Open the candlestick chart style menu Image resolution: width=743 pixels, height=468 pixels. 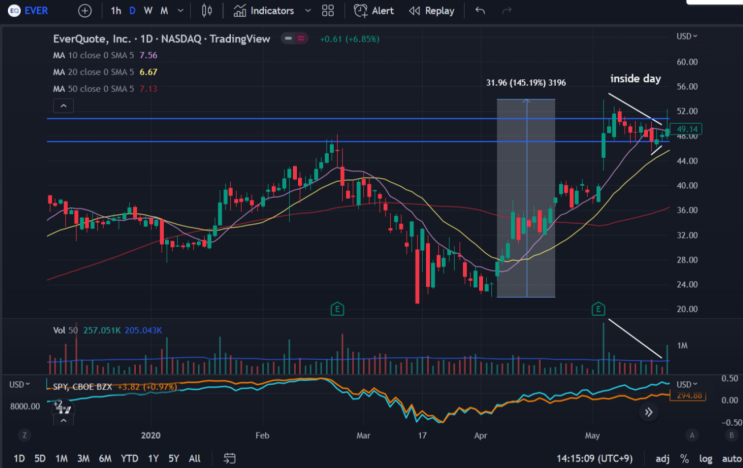207,10
